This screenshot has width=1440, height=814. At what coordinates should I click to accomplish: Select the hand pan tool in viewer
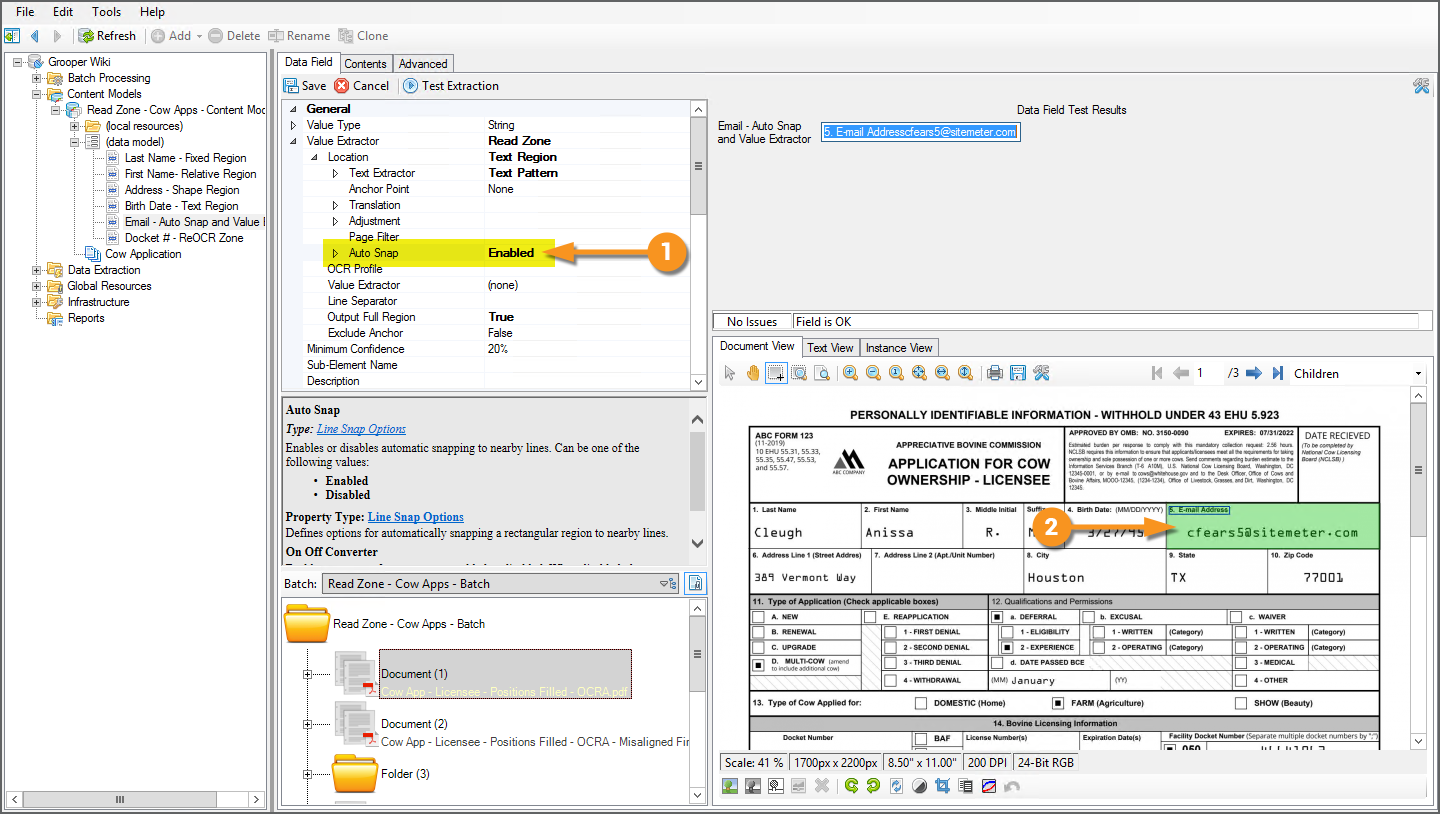point(752,373)
